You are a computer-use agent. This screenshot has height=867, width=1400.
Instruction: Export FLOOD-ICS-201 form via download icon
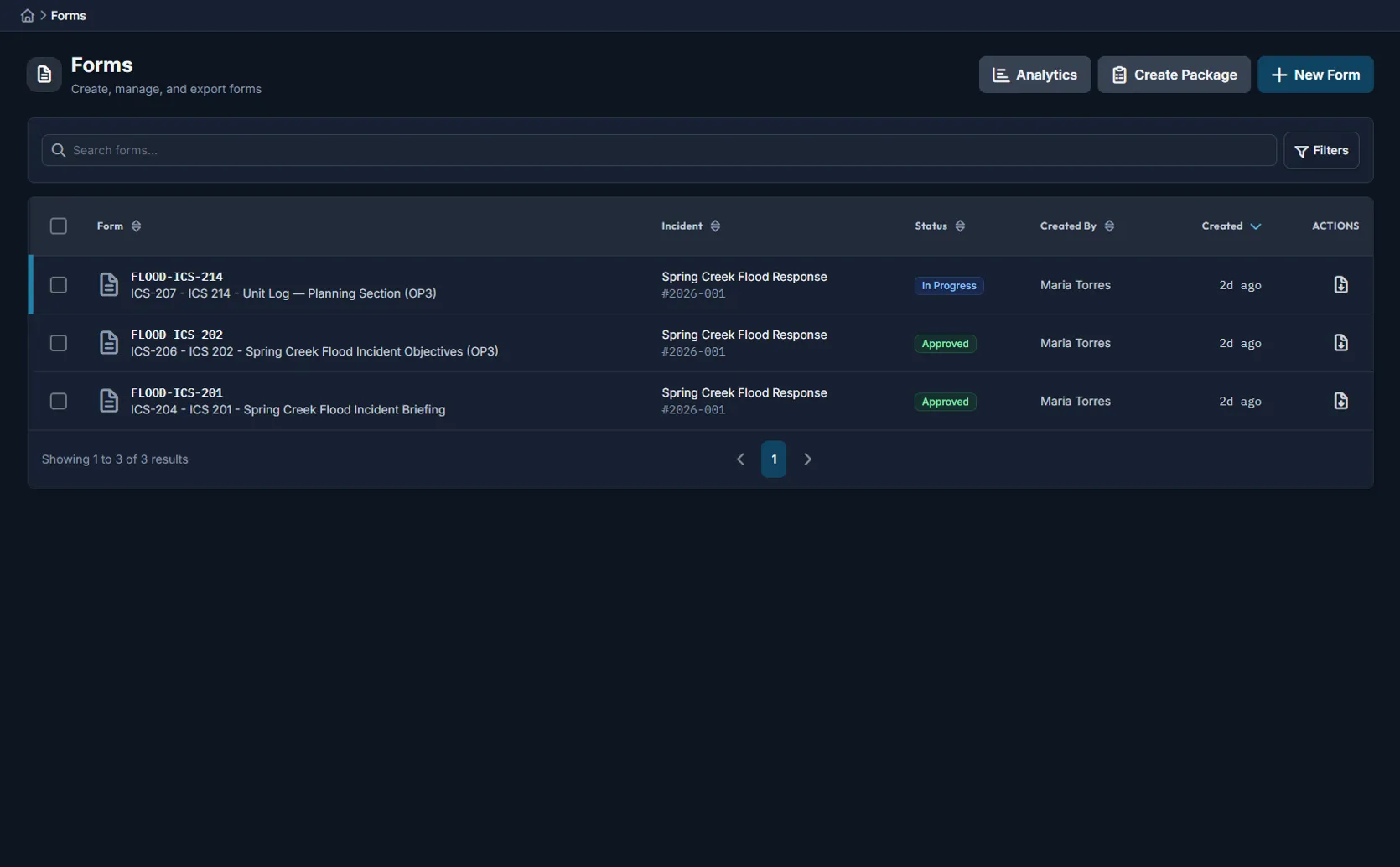pyautogui.click(x=1340, y=401)
